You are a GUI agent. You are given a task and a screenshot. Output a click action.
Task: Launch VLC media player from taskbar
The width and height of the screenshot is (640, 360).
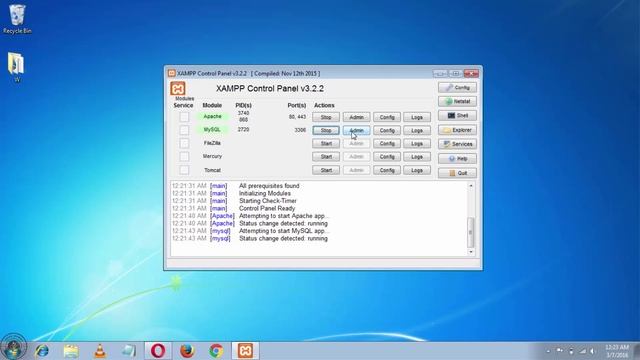coord(100,351)
